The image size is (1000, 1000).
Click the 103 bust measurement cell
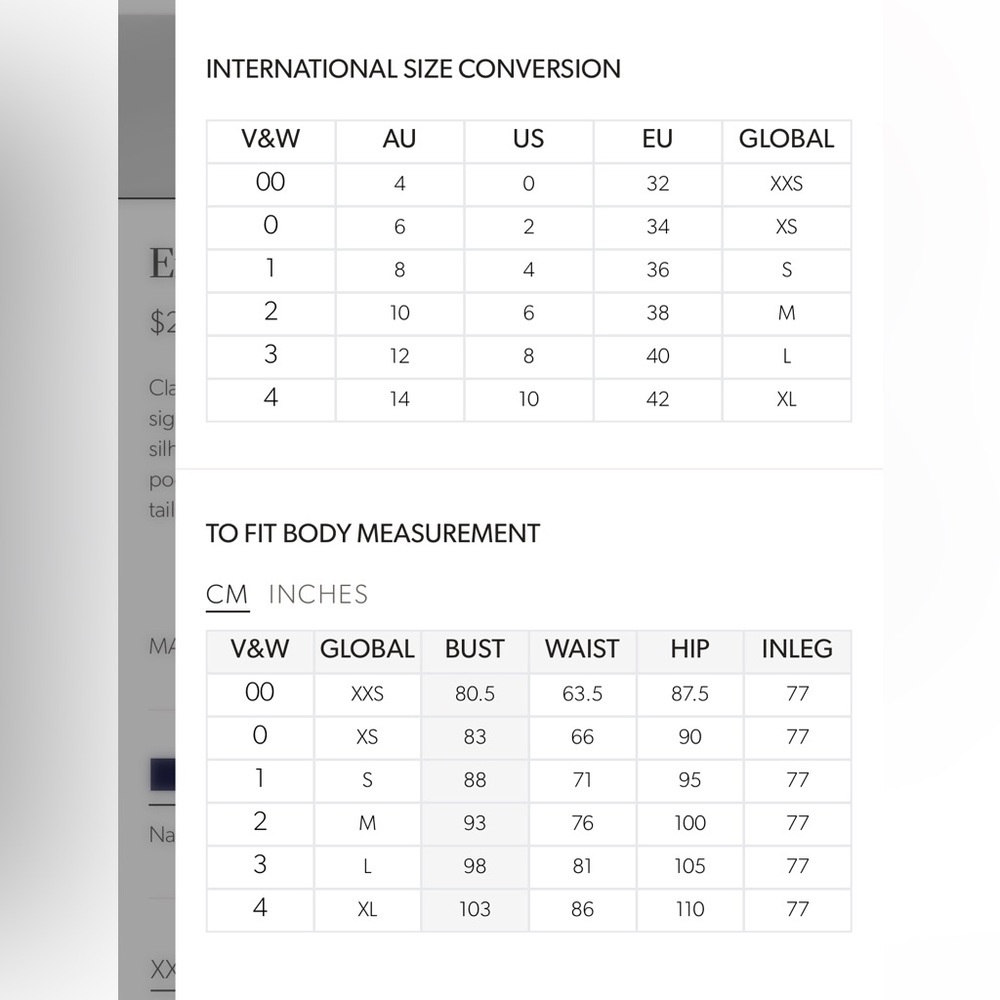click(474, 909)
